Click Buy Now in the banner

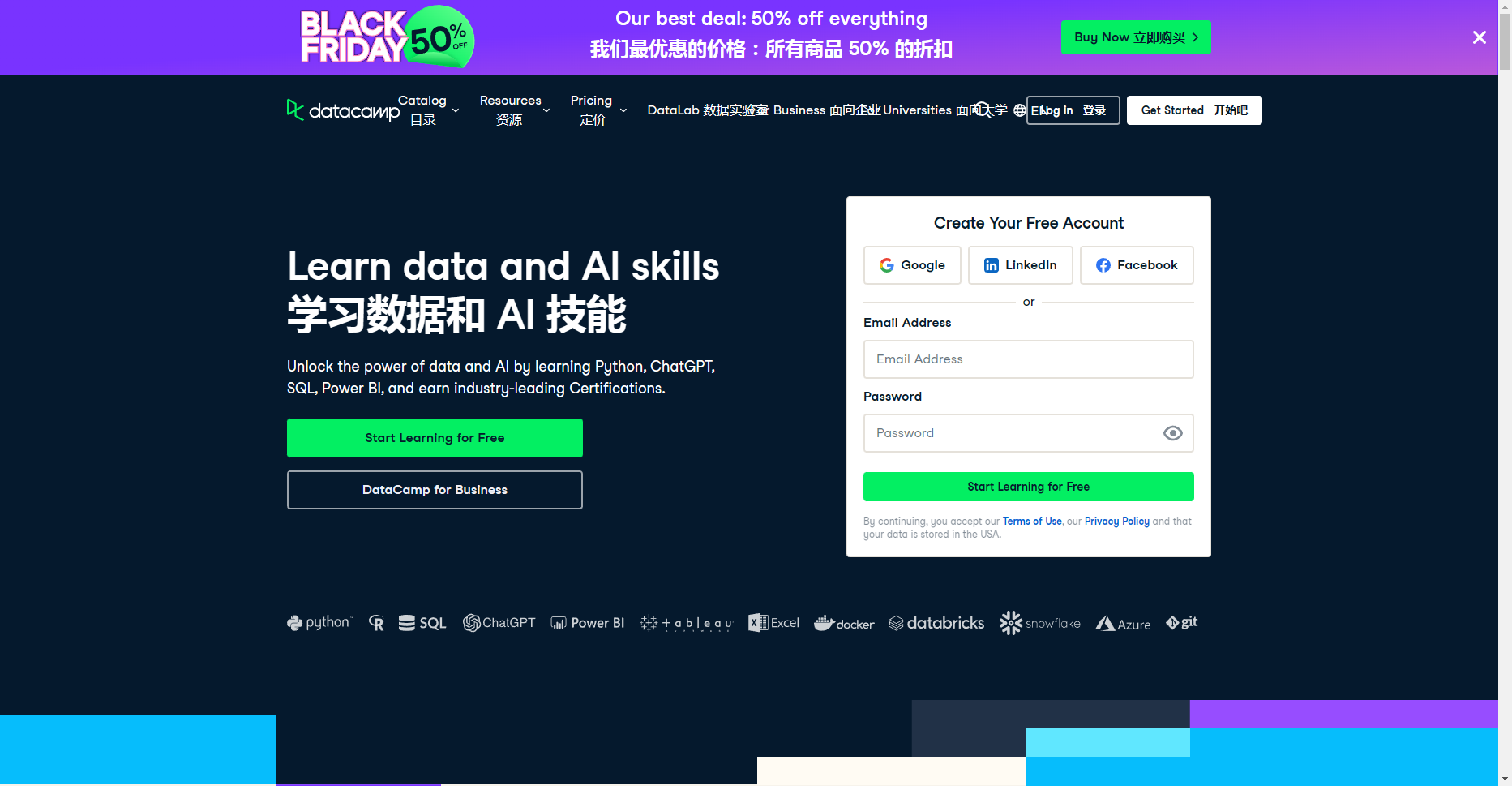[x=1136, y=37]
